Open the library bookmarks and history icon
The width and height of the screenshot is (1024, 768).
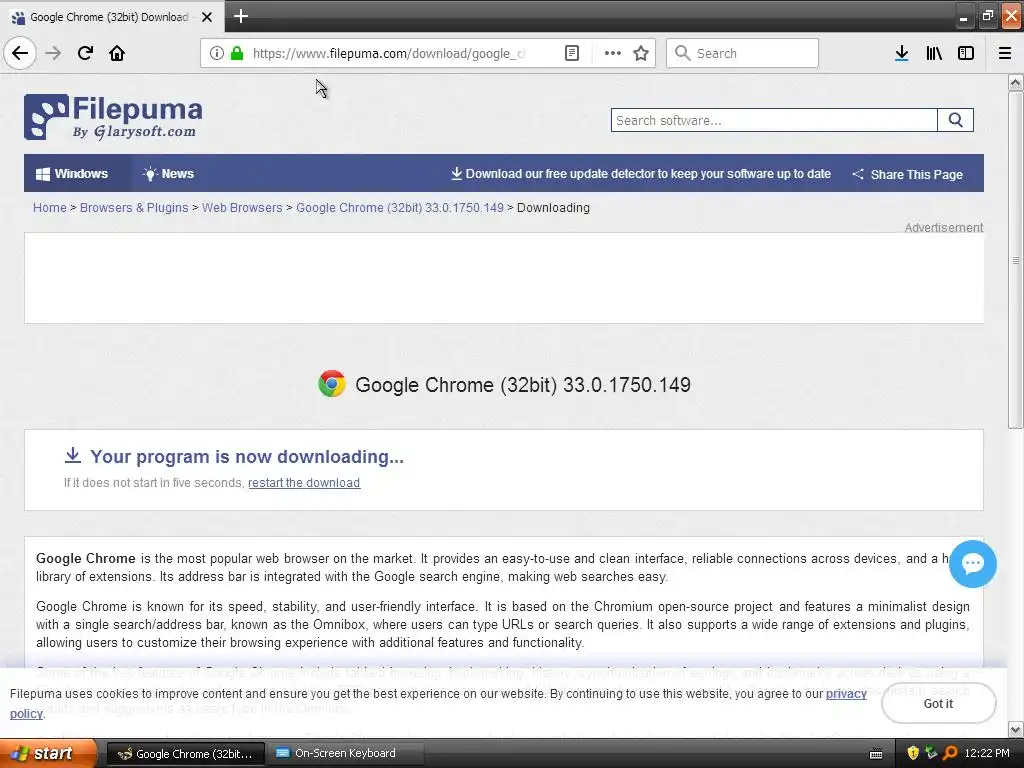tap(934, 53)
